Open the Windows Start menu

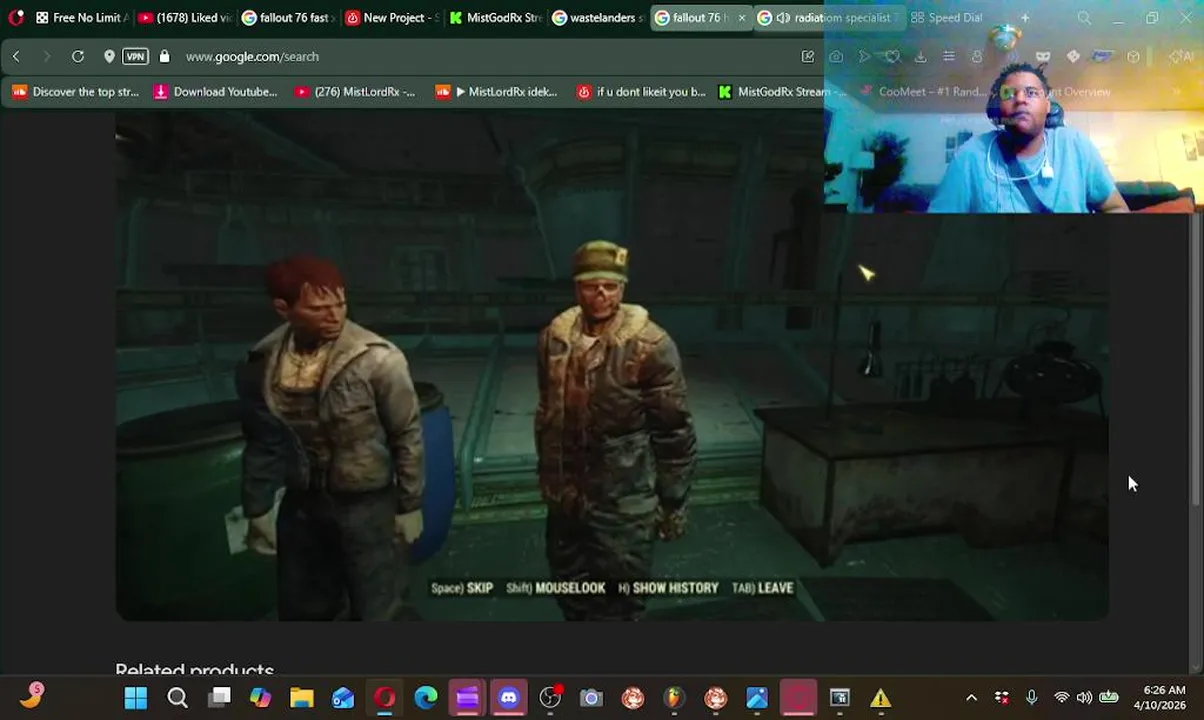[x=136, y=698]
